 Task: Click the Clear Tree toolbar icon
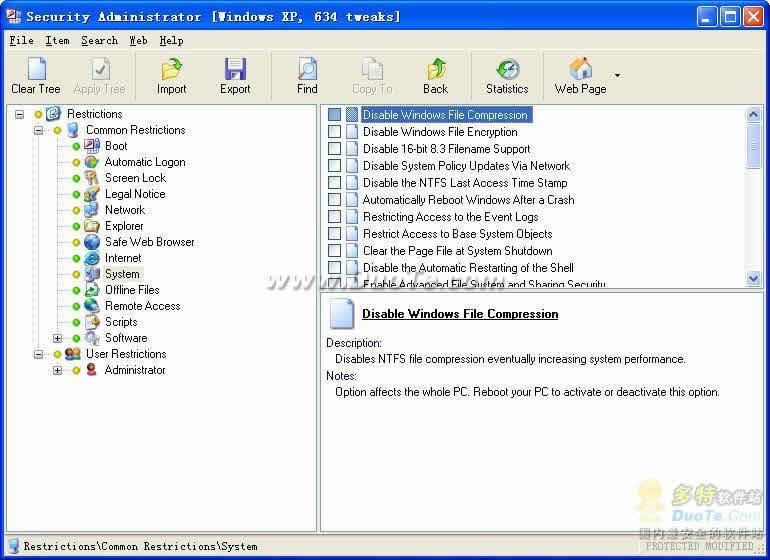[36, 69]
